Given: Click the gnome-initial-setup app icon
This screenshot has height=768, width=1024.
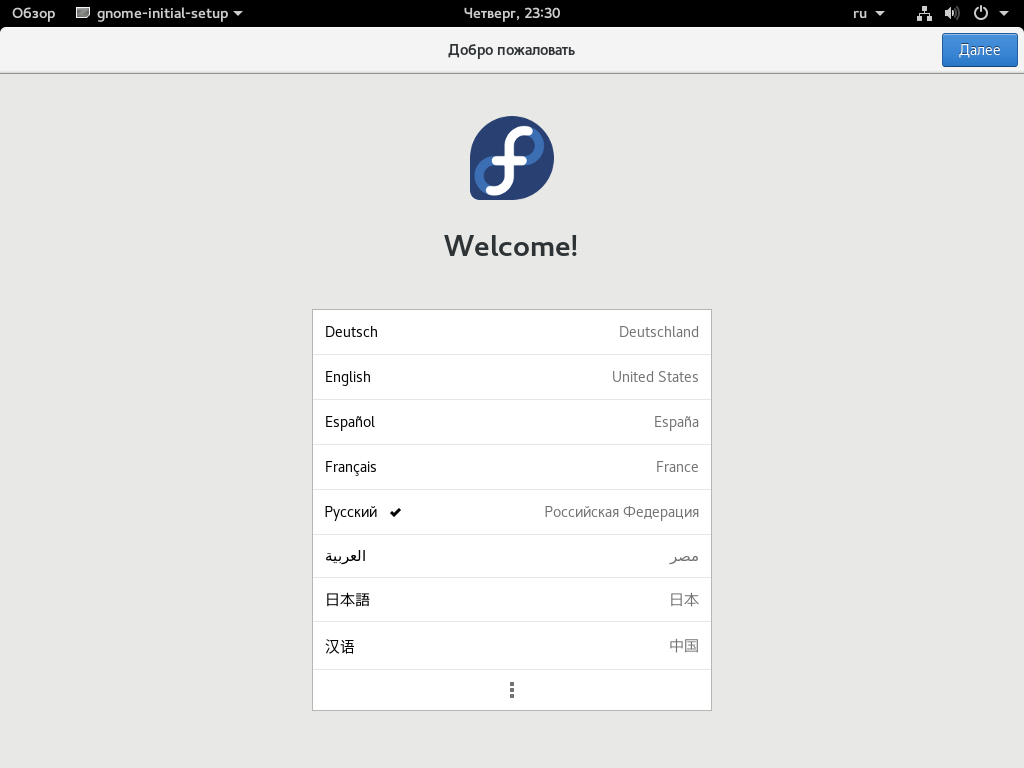Looking at the screenshot, I should (83, 13).
